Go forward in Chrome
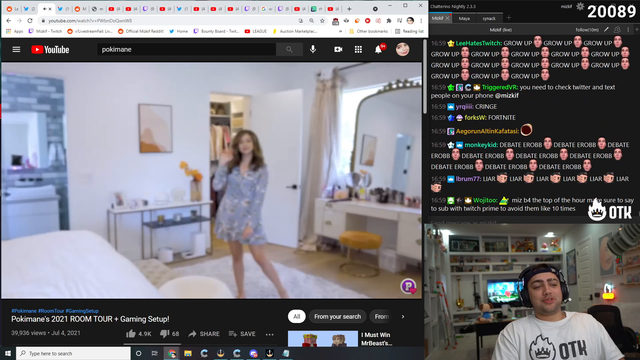This screenshot has width=640, height=360. 19,20
